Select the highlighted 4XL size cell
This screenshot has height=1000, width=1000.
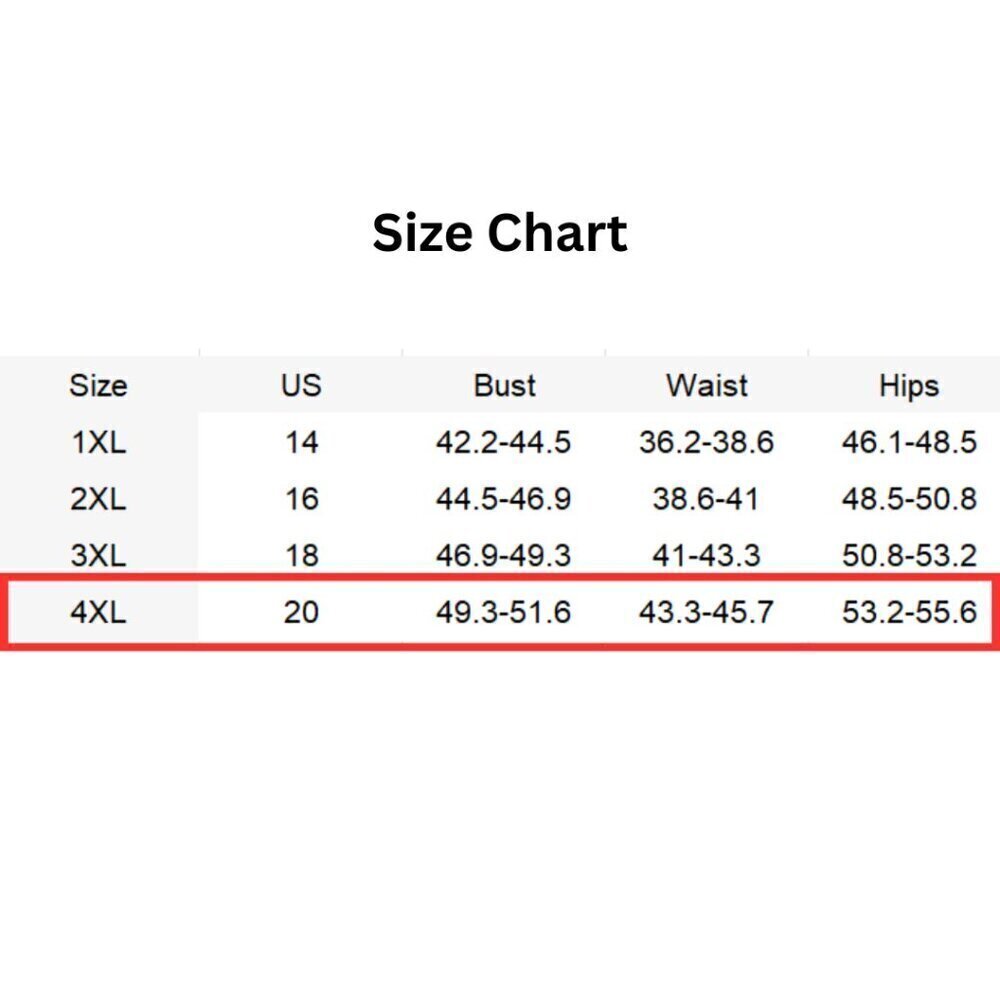coord(98,612)
